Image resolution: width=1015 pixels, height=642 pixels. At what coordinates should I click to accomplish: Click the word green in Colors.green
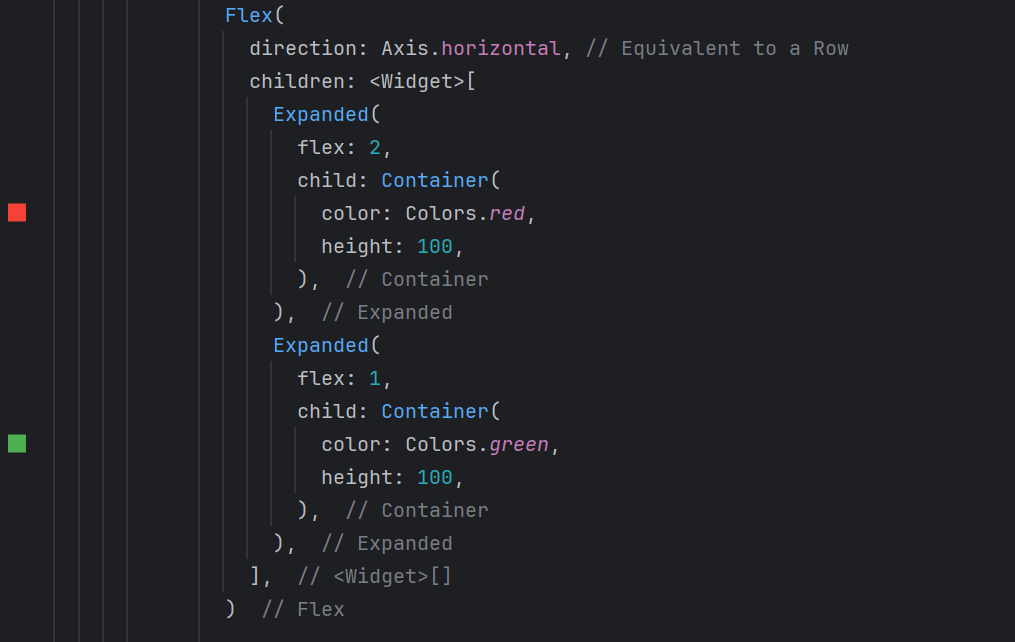[519, 445]
